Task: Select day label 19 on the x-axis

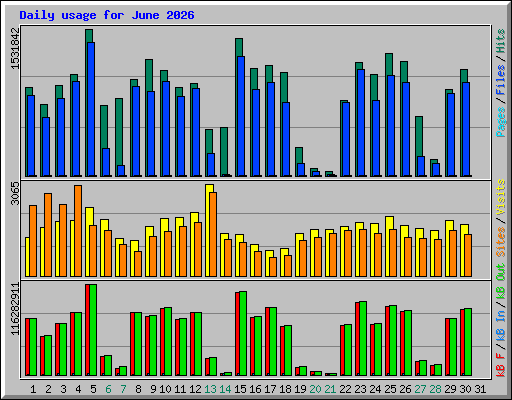Action: click(x=300, y=389)
